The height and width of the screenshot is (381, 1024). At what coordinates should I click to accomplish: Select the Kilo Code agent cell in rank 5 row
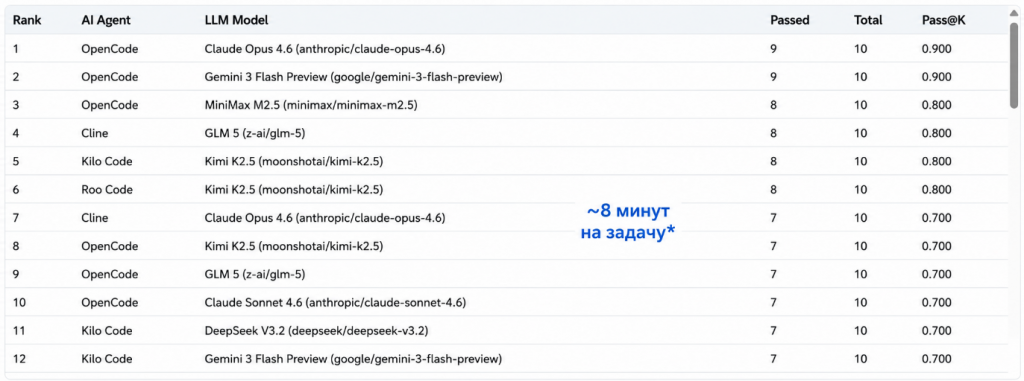106,161
